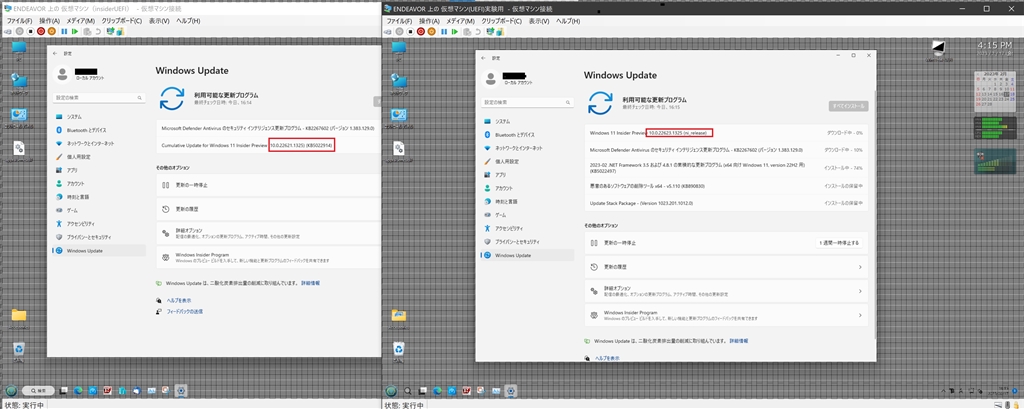Image resolution: width=1024 pixels, height=409 pixels.
Task: Select Windows Update in right VM sidebar
Action: [x=528, y=255]
